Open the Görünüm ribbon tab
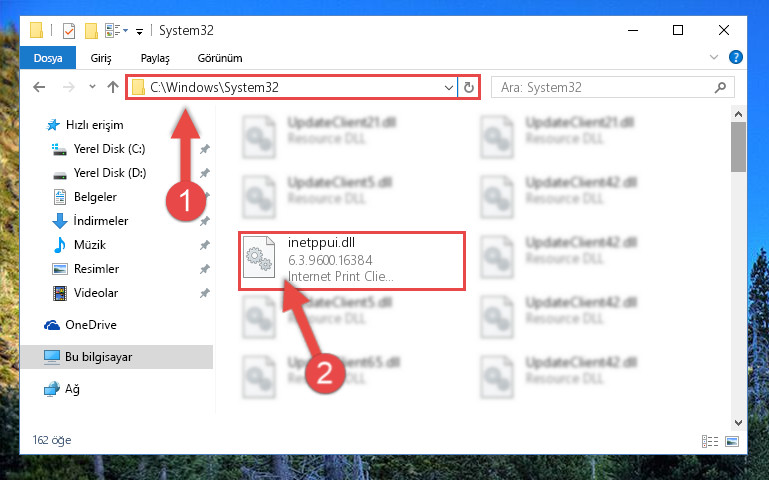 [220, 58]
